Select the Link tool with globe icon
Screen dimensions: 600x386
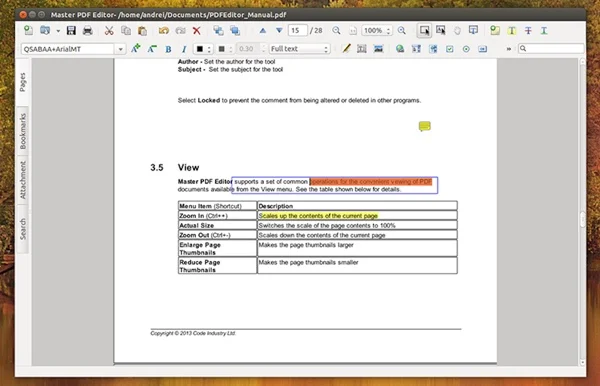[x=400, y=49]
